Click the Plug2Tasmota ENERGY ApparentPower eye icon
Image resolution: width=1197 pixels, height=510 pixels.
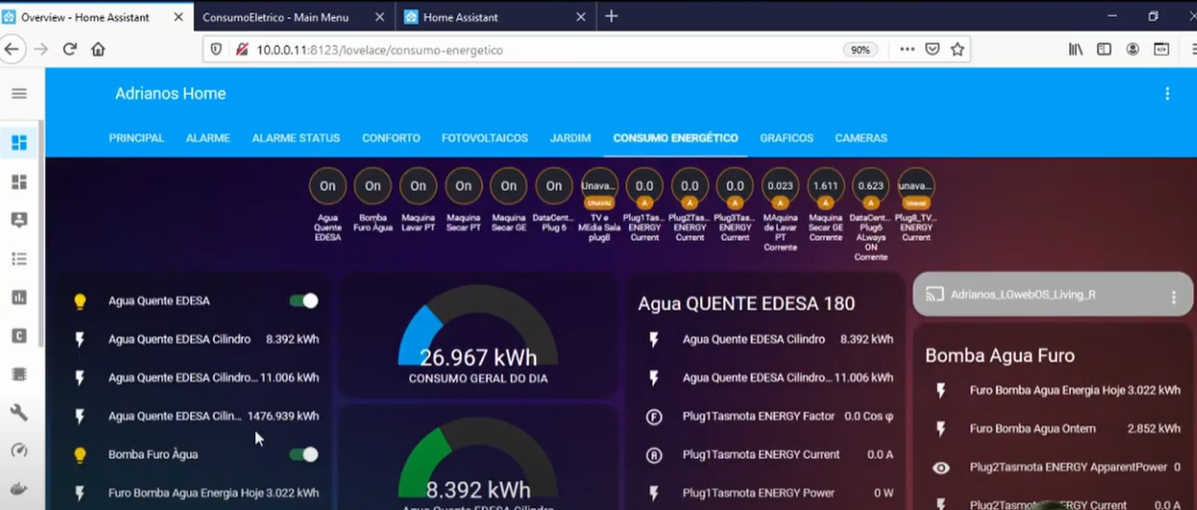pyautogui.click(x=941, y=467)
